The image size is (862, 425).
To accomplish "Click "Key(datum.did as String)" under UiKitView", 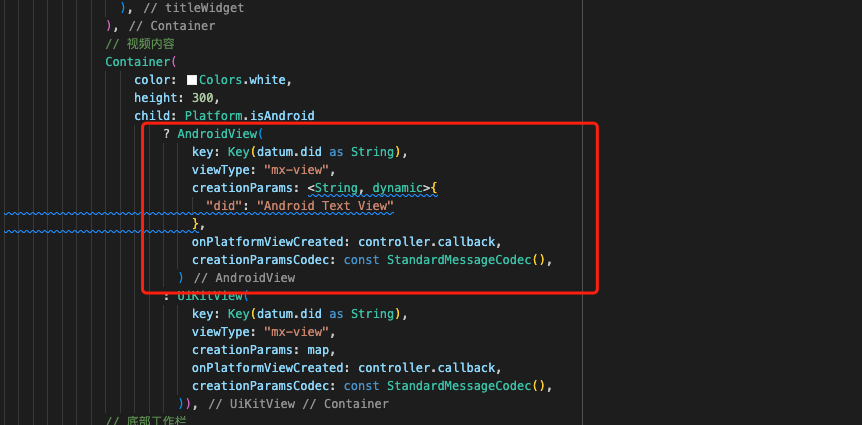I will click(x=315, y=314).
